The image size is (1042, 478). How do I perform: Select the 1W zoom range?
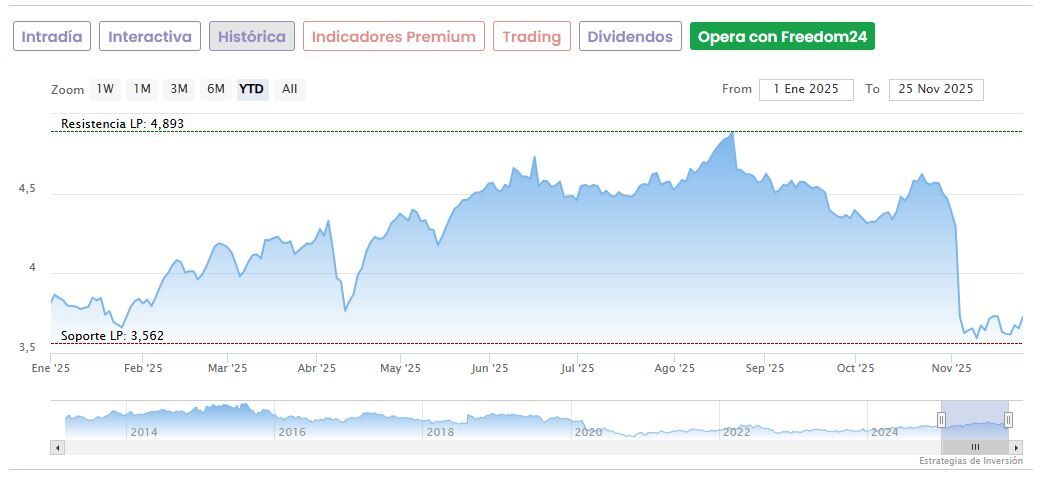click(x=105, y=89)
